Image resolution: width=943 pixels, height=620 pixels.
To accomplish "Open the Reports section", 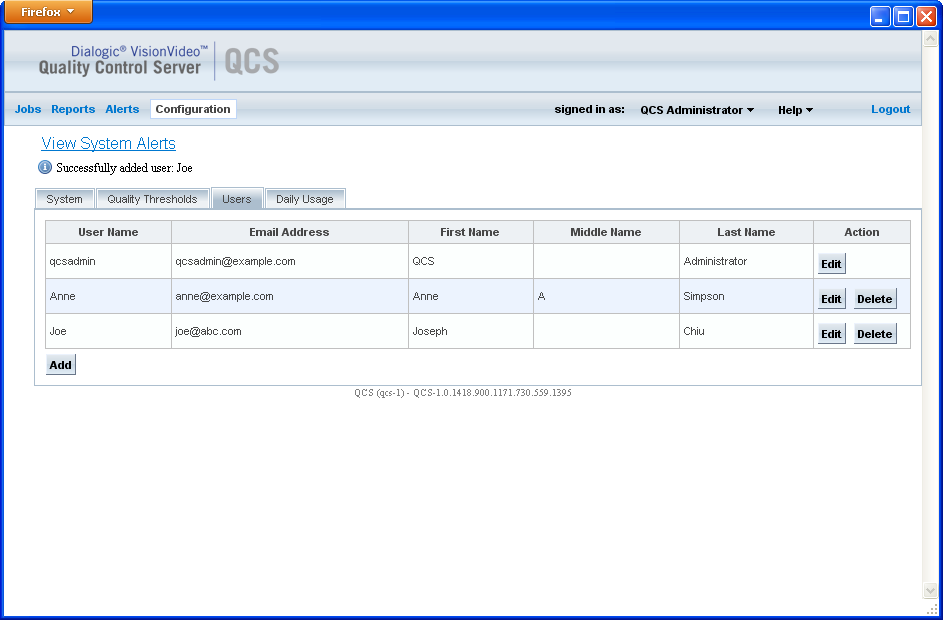I will click(72, 109).
